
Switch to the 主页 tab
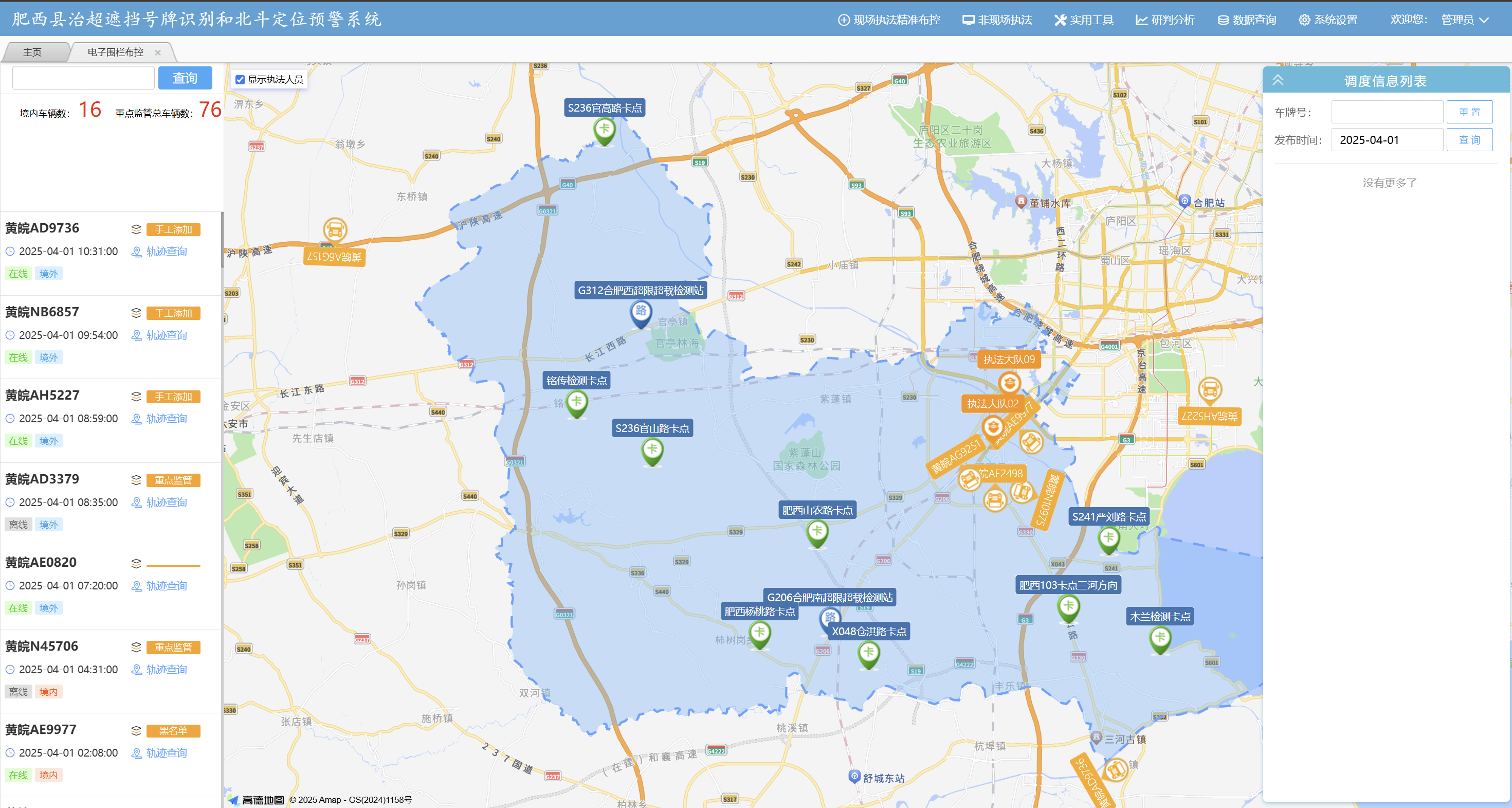click(33, 52)
